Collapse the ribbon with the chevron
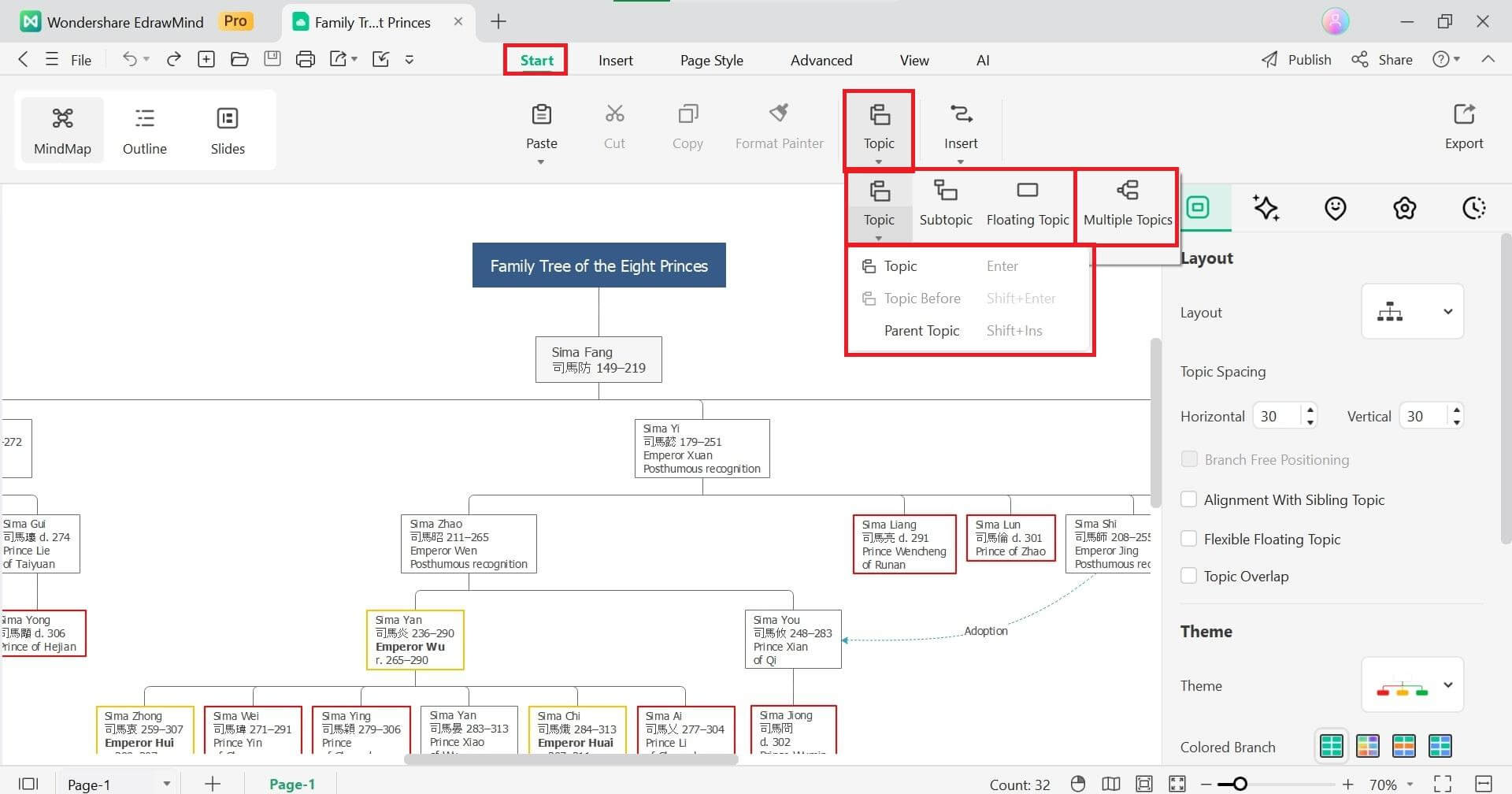The width and height of the screenshot is (1512, 794). pyautogui.click(x=1488, y=59)
